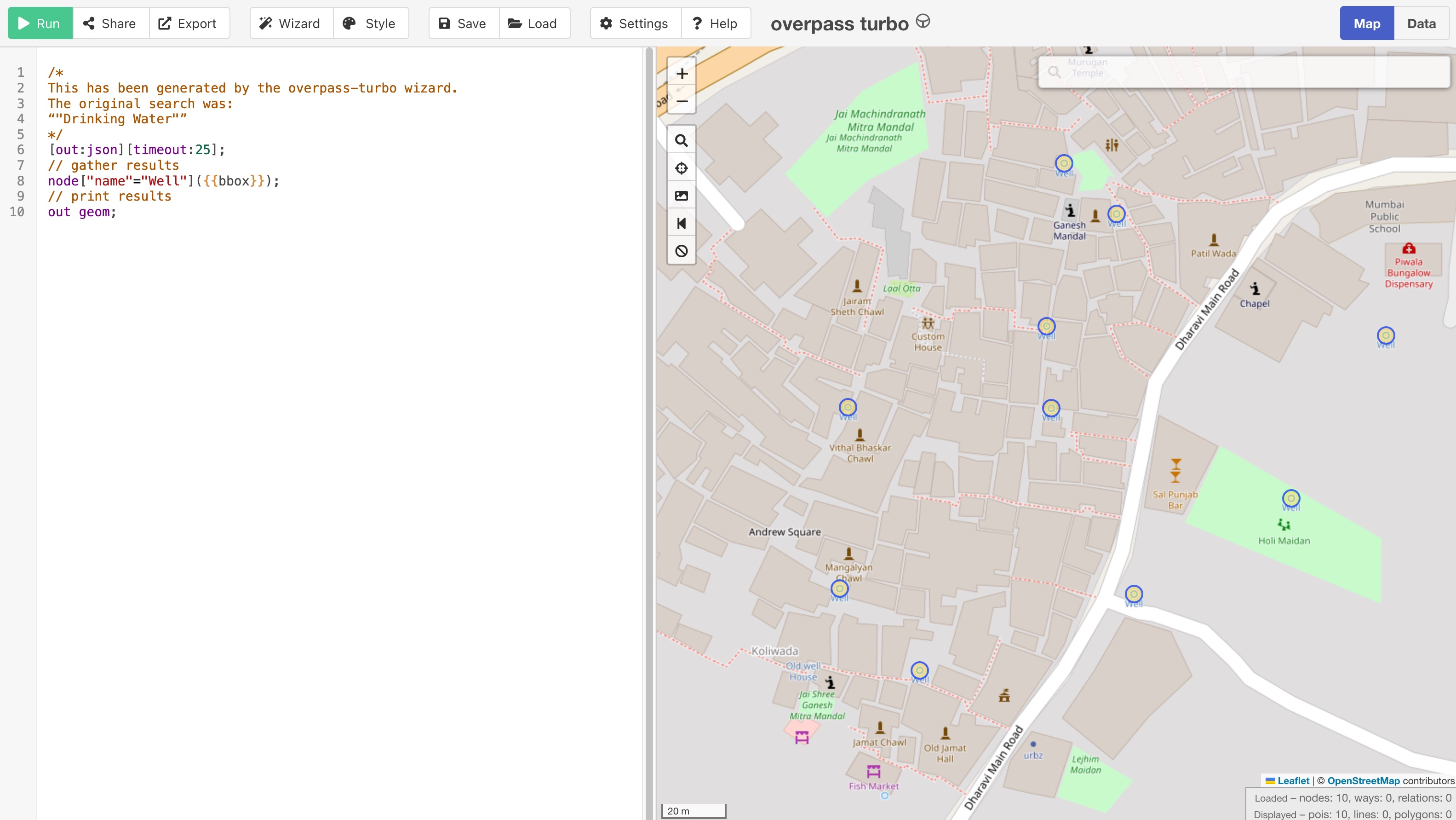Clear the map data overlay
This screenshot has width=1456, height=820.
tap(682, 250)
